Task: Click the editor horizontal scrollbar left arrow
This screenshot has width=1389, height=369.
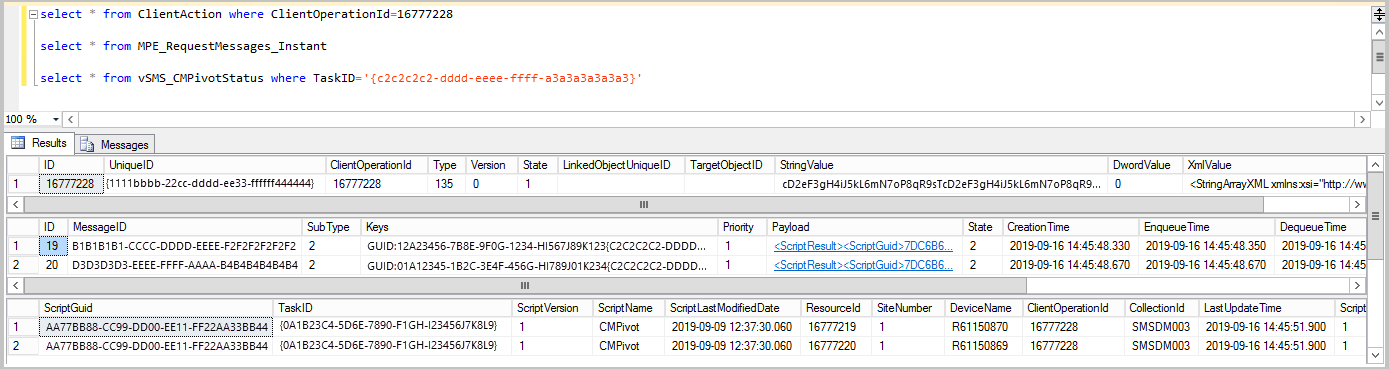Action: 69,119
